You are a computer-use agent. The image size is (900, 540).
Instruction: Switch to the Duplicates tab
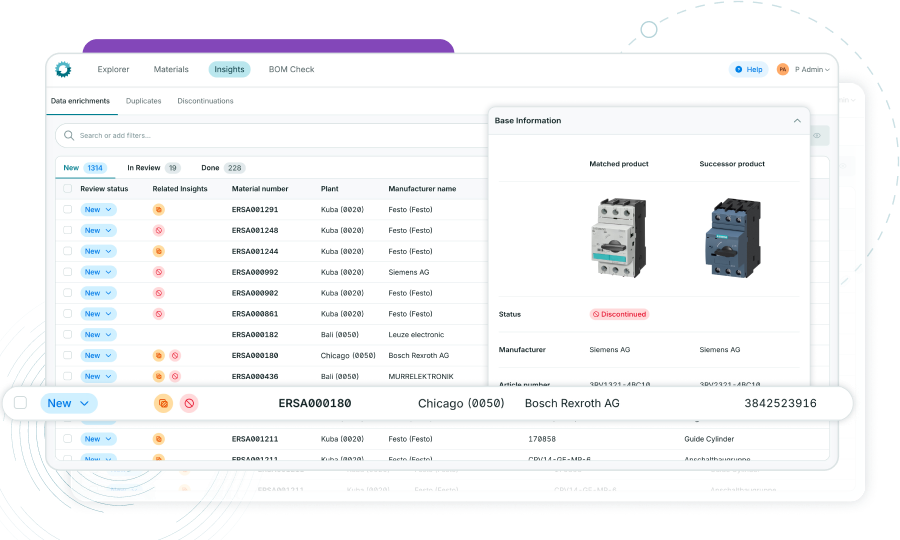[143, 101]
